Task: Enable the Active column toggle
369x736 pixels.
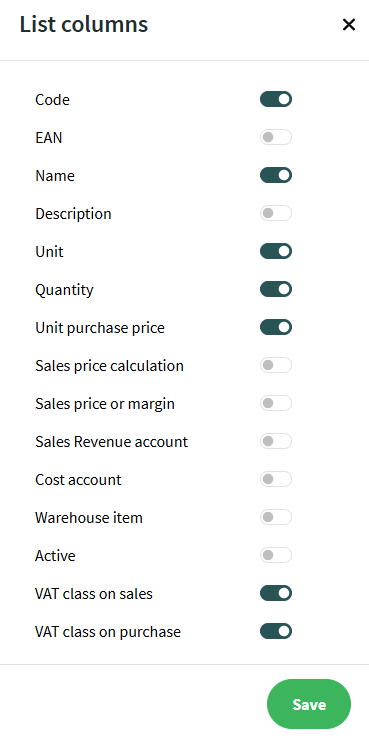Action: pyautogui.click(x=276, y=555)
